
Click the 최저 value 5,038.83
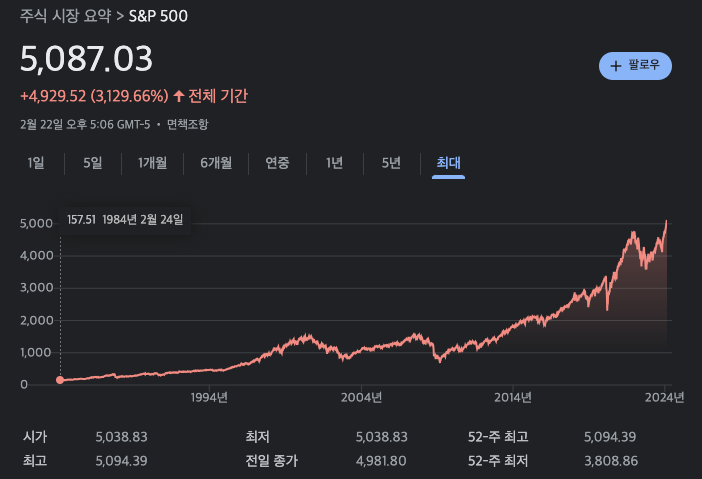click(x=381, y=437)
